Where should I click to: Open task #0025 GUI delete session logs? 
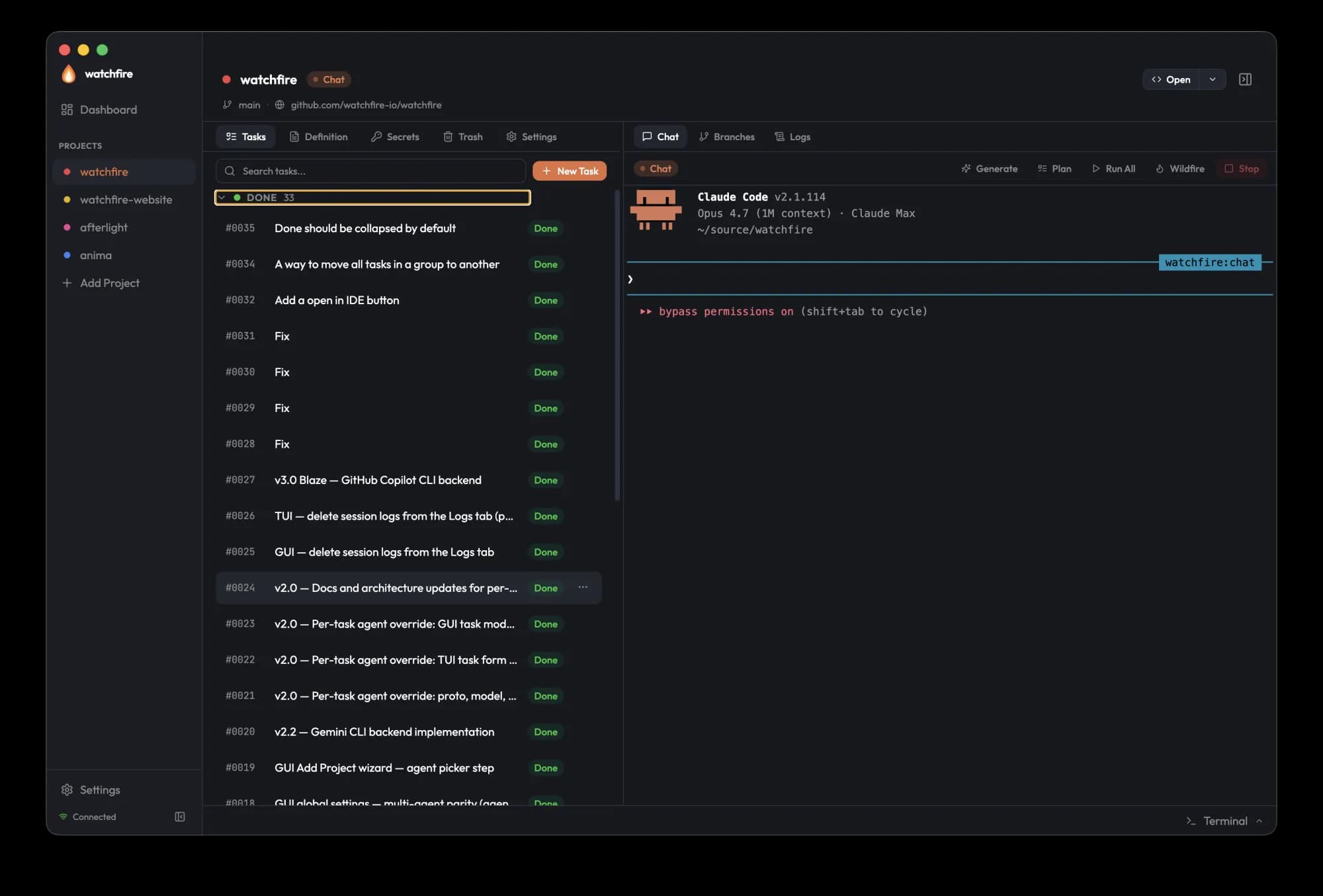[409, 552]
